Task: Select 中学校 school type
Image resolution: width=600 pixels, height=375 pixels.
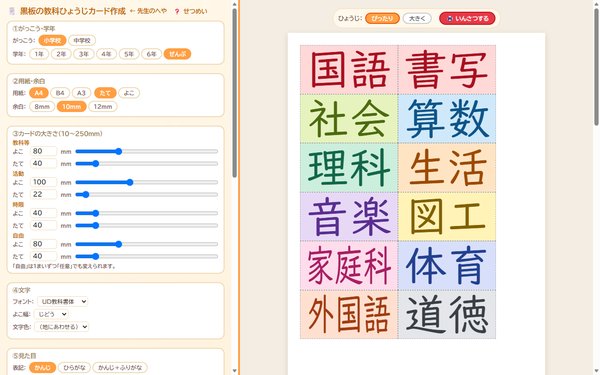Action: coord(82,40)
